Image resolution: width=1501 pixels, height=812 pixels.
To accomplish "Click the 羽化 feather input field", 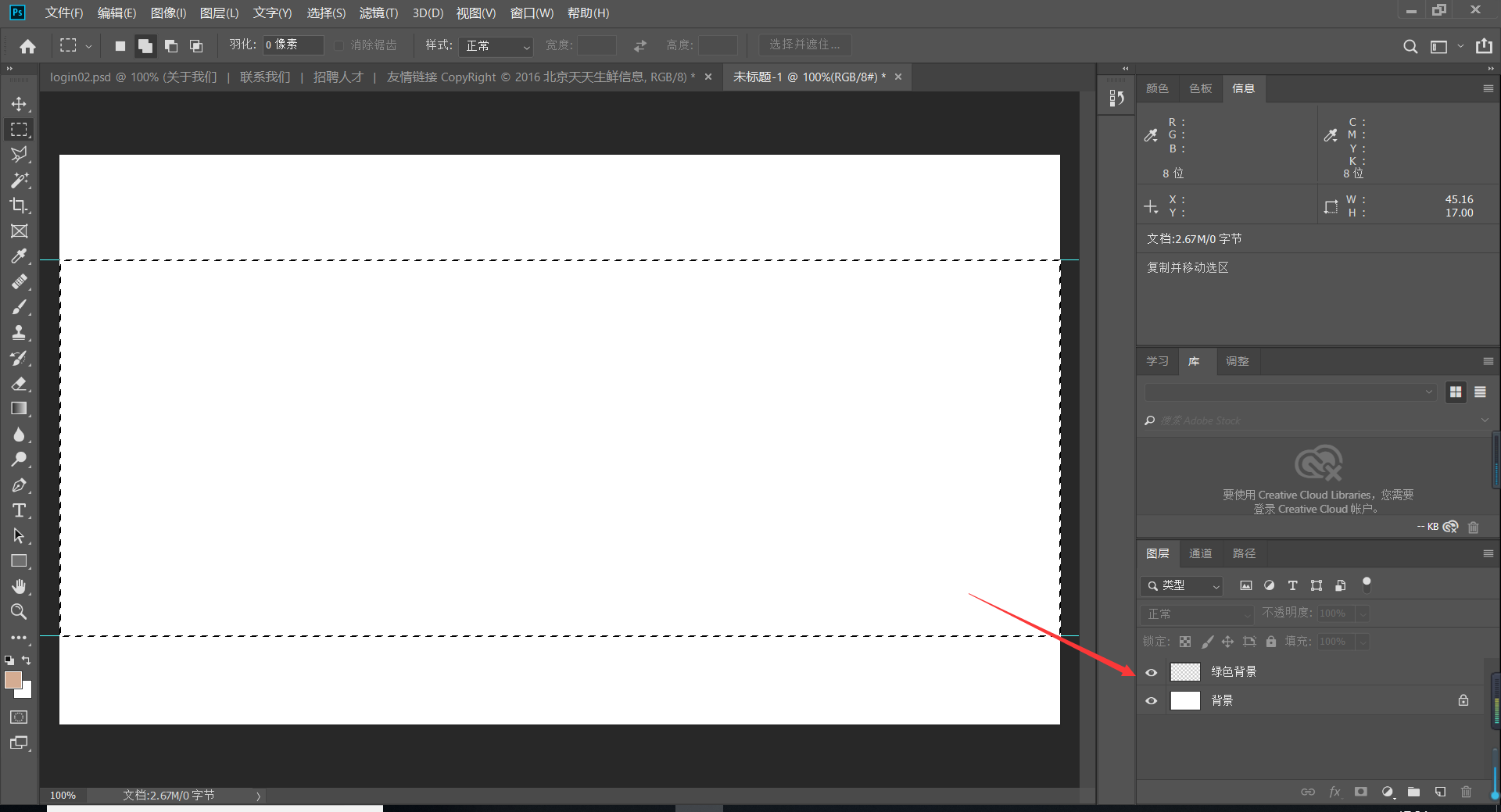I will [293, 45].
